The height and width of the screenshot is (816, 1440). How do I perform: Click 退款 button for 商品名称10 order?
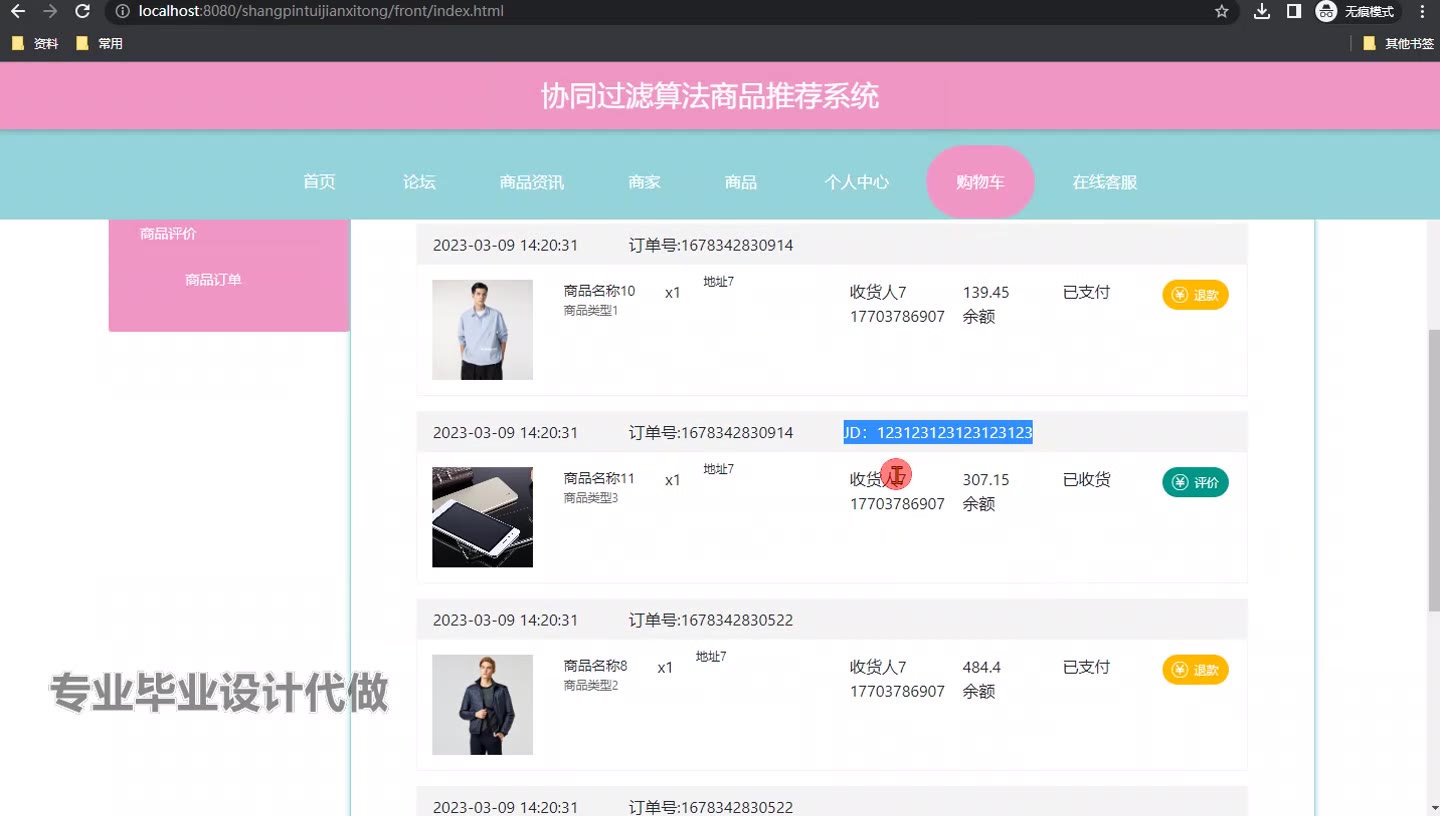click(1195, 295)
